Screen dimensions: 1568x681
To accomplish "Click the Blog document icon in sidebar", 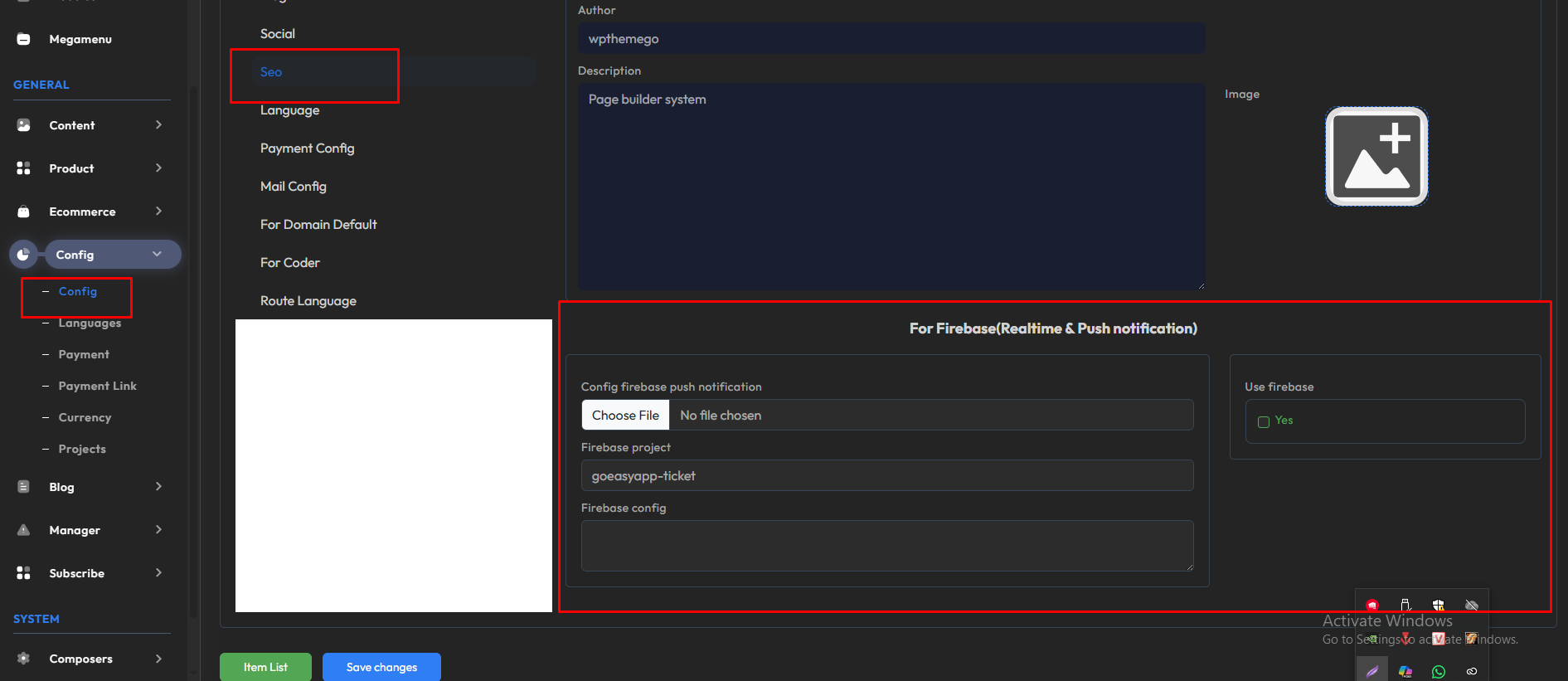I will click(x=23, y=487).
